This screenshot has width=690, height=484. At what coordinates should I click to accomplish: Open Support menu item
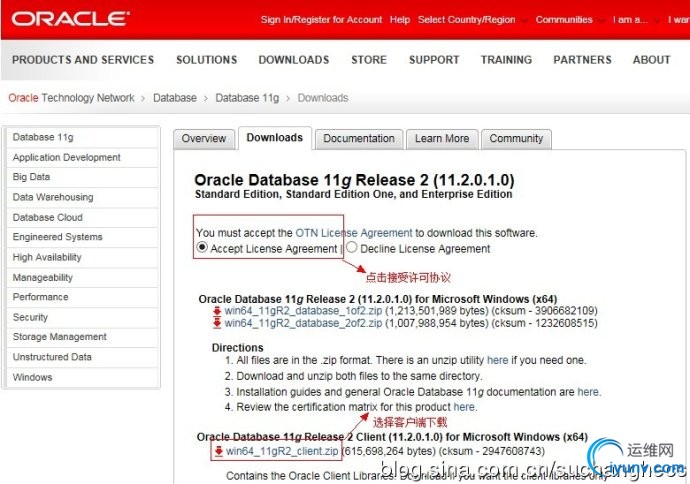coord(434,60)
